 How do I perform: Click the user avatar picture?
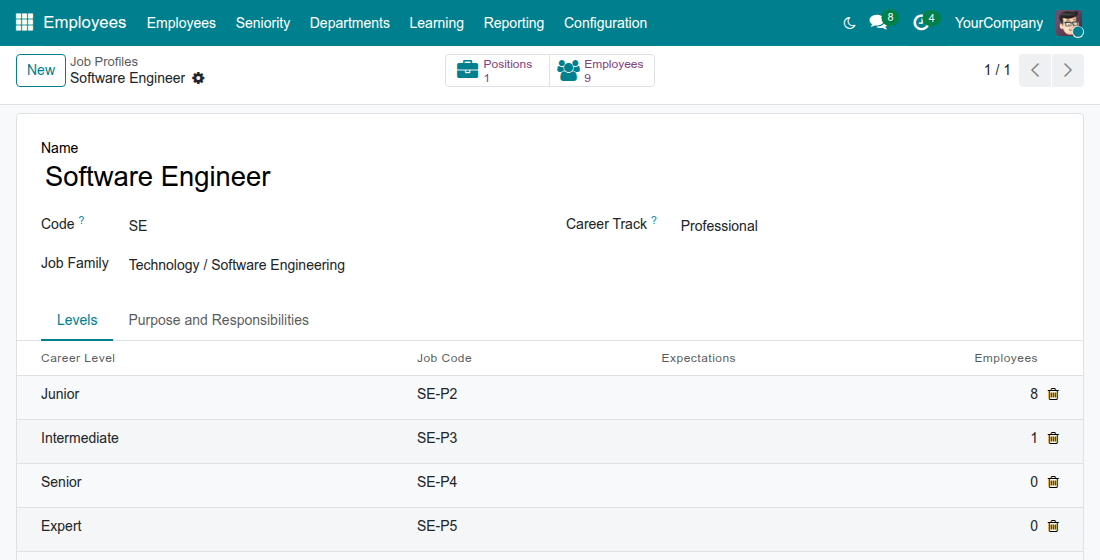click(1069, 23)
